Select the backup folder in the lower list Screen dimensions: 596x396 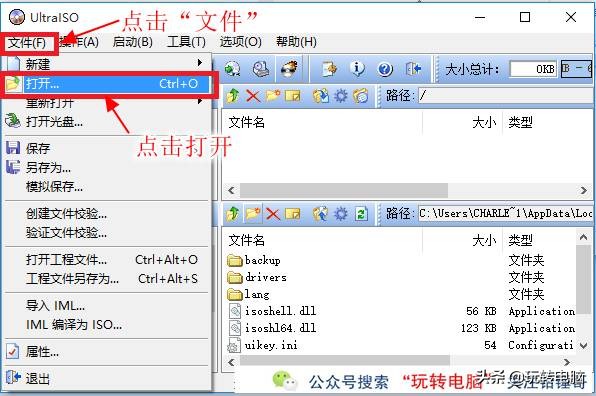(254, 260)
